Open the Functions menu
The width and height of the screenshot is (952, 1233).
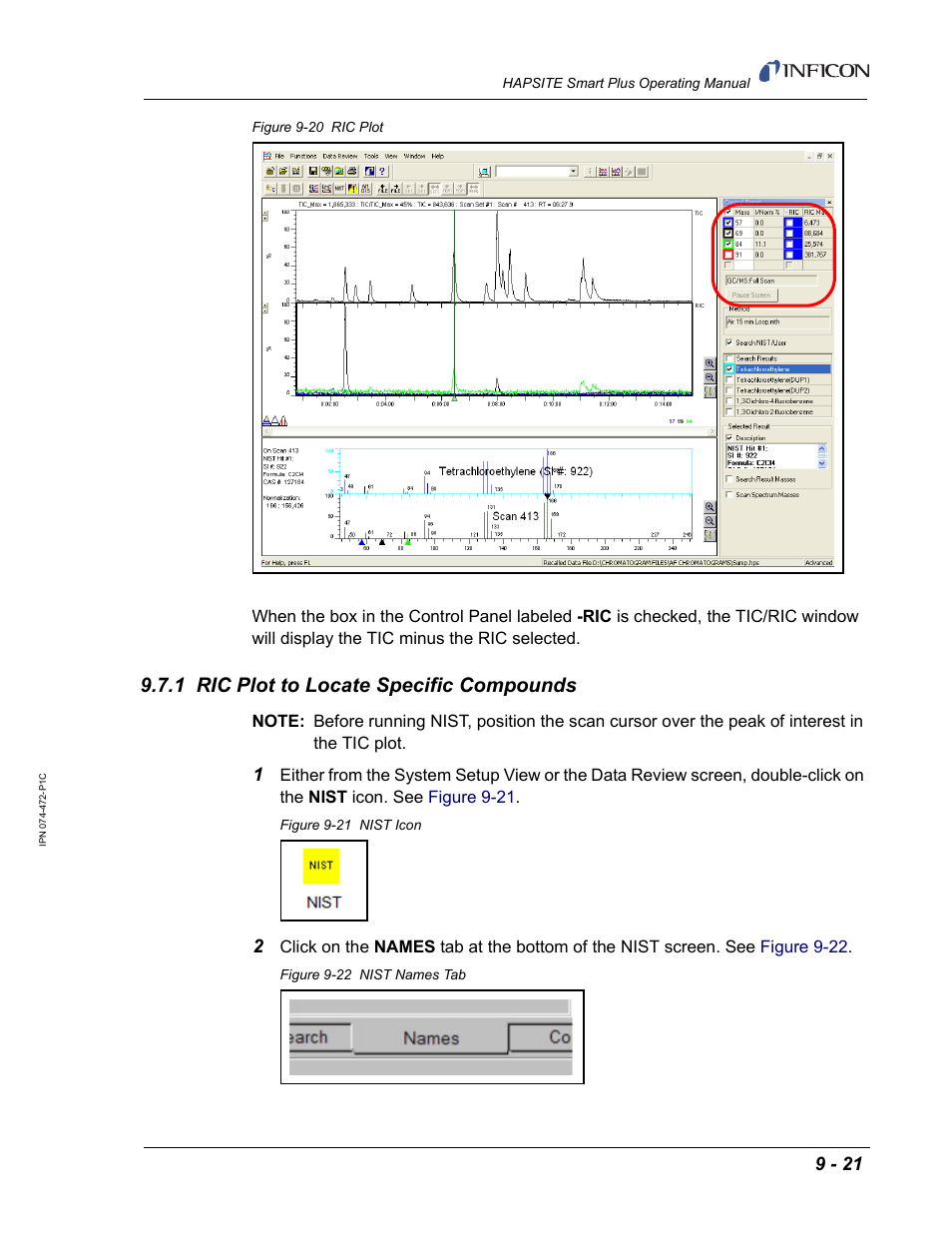(x=303, y=156)
